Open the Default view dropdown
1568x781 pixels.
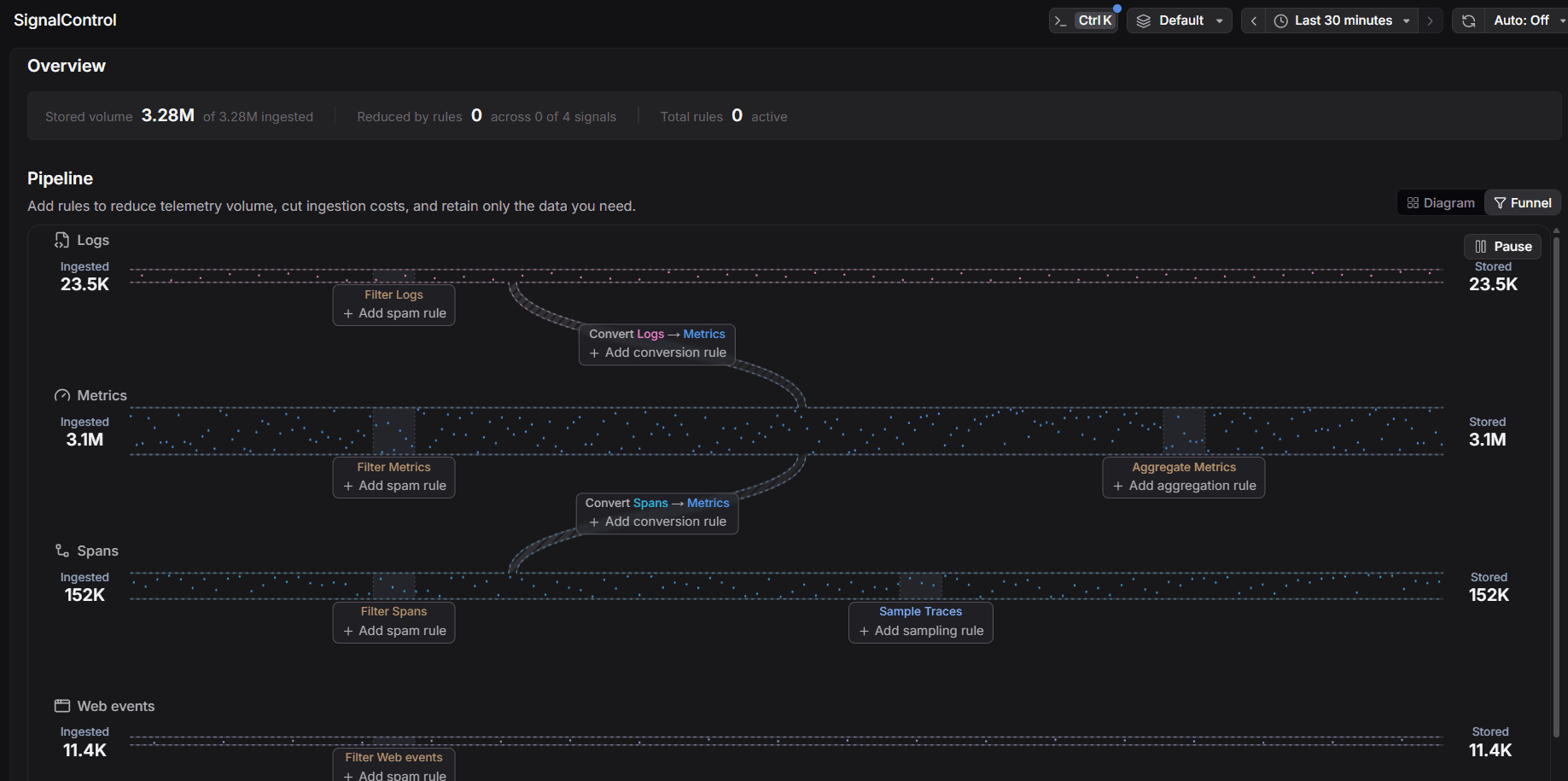[x=1180, y=20]
